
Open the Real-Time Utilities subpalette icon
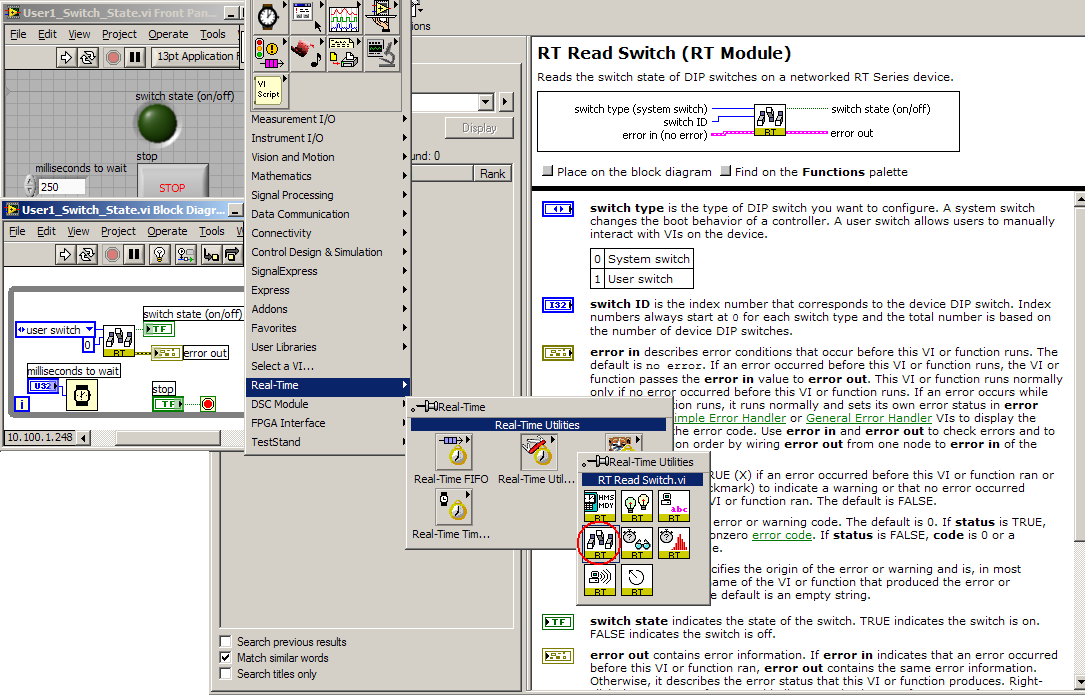539,451
